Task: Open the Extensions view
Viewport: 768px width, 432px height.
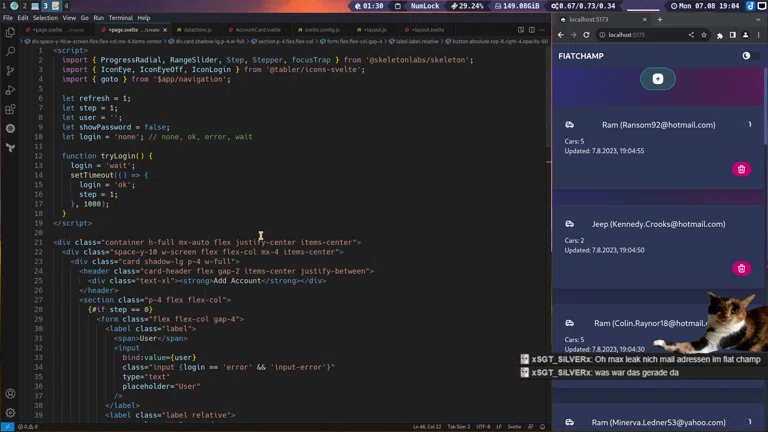Action: point(10,109)
